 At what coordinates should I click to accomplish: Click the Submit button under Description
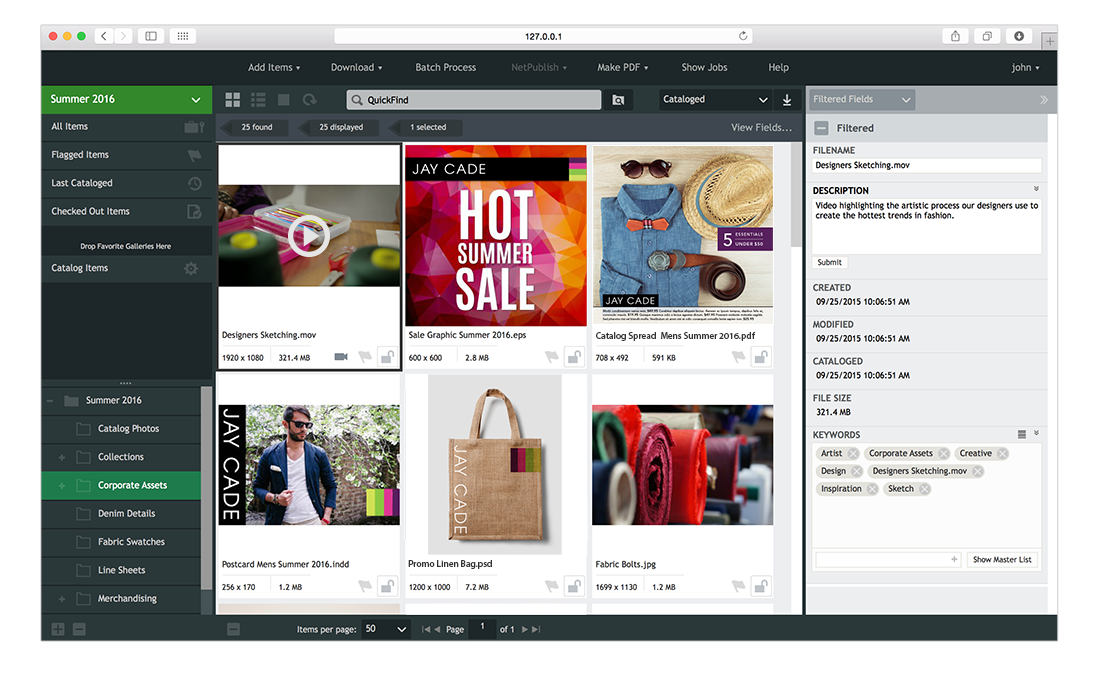point(829,262)
